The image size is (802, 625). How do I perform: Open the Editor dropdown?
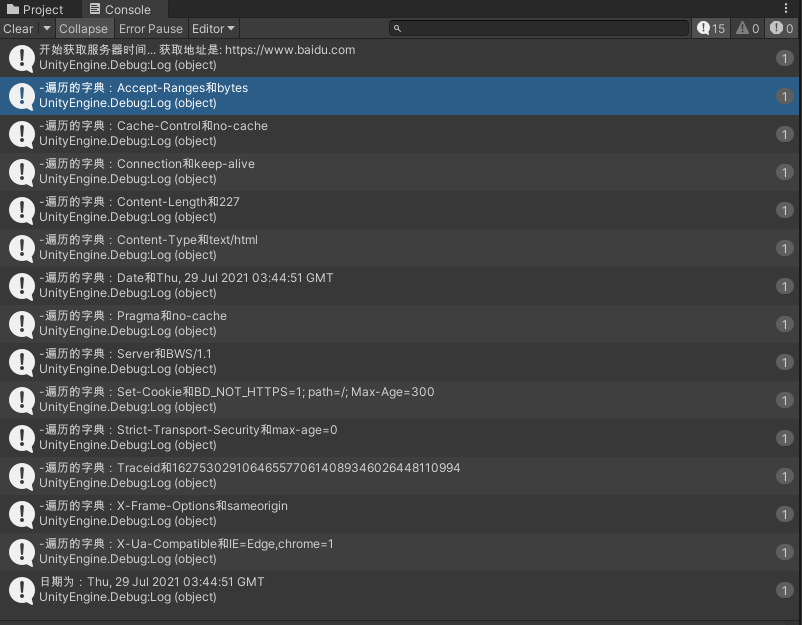point(213,29)
